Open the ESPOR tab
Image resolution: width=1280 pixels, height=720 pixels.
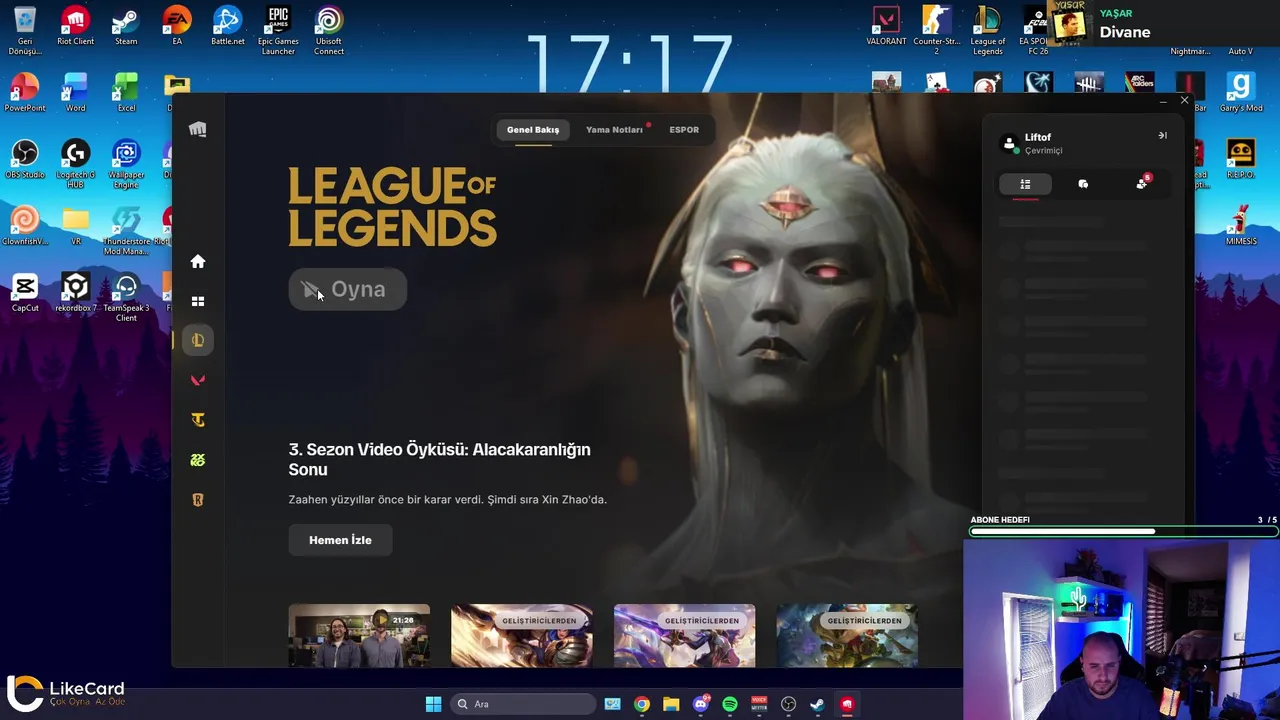pyautogui.click(x=684, y=130)
